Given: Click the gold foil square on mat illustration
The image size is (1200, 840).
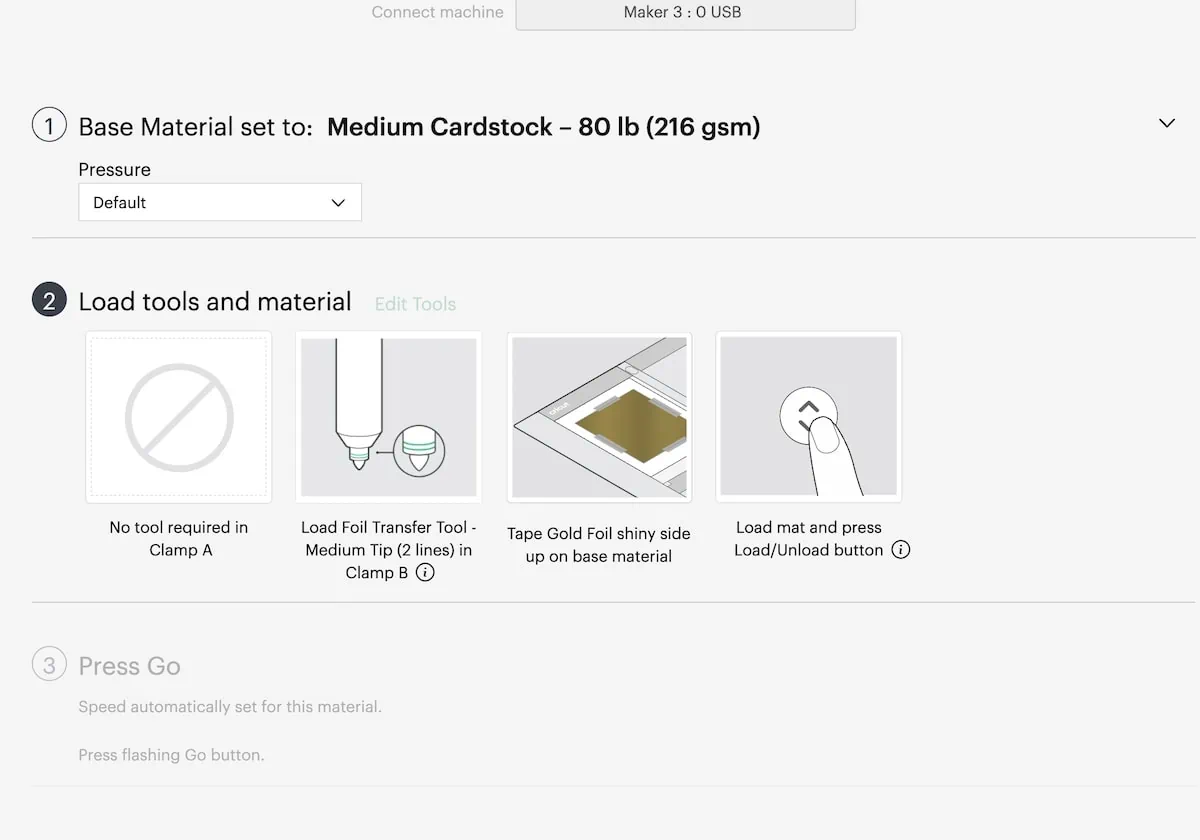Looking at the screenshot, I should click(630, 421).
